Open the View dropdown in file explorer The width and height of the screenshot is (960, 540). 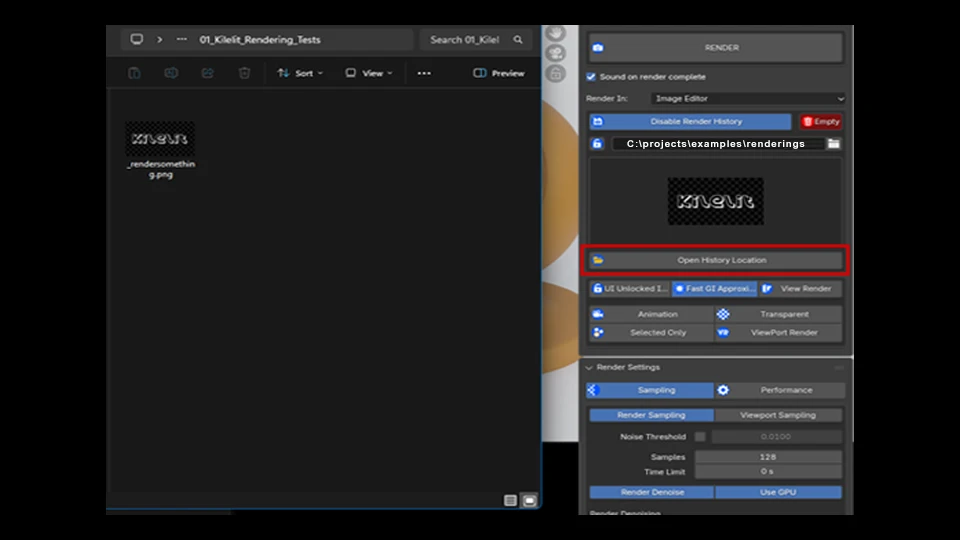369,73
